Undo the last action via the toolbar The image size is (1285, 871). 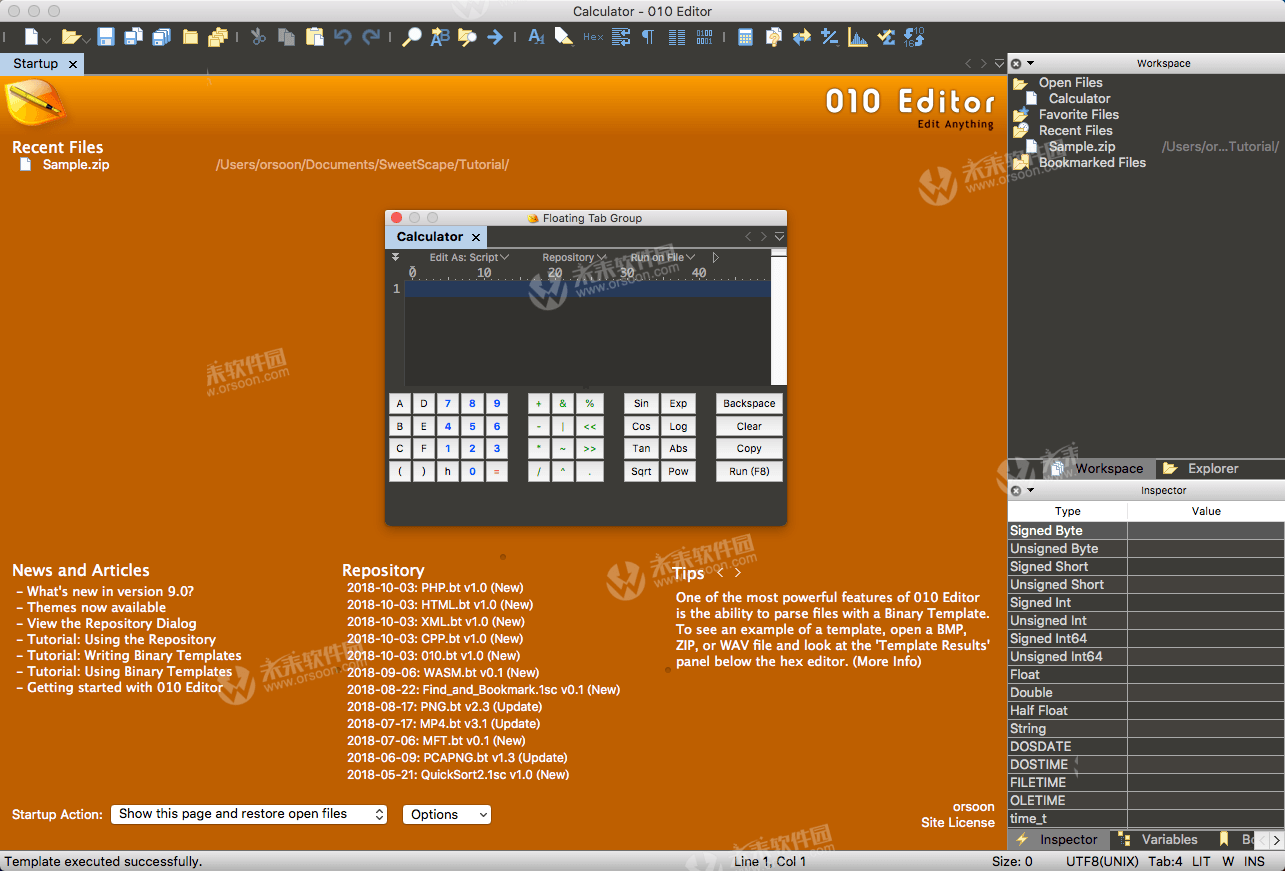click(x=343, y=37)
